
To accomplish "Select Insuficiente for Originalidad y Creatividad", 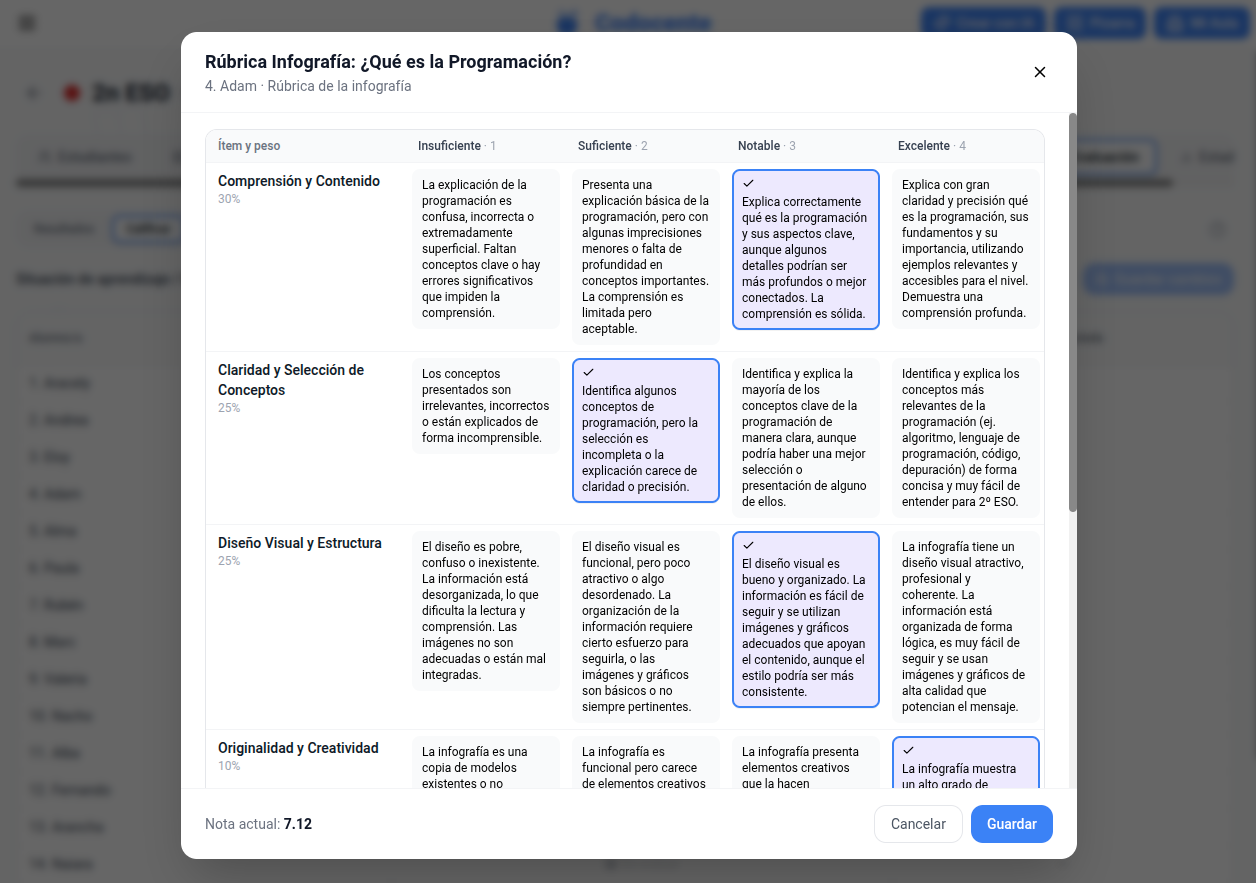I will [486, 763].
